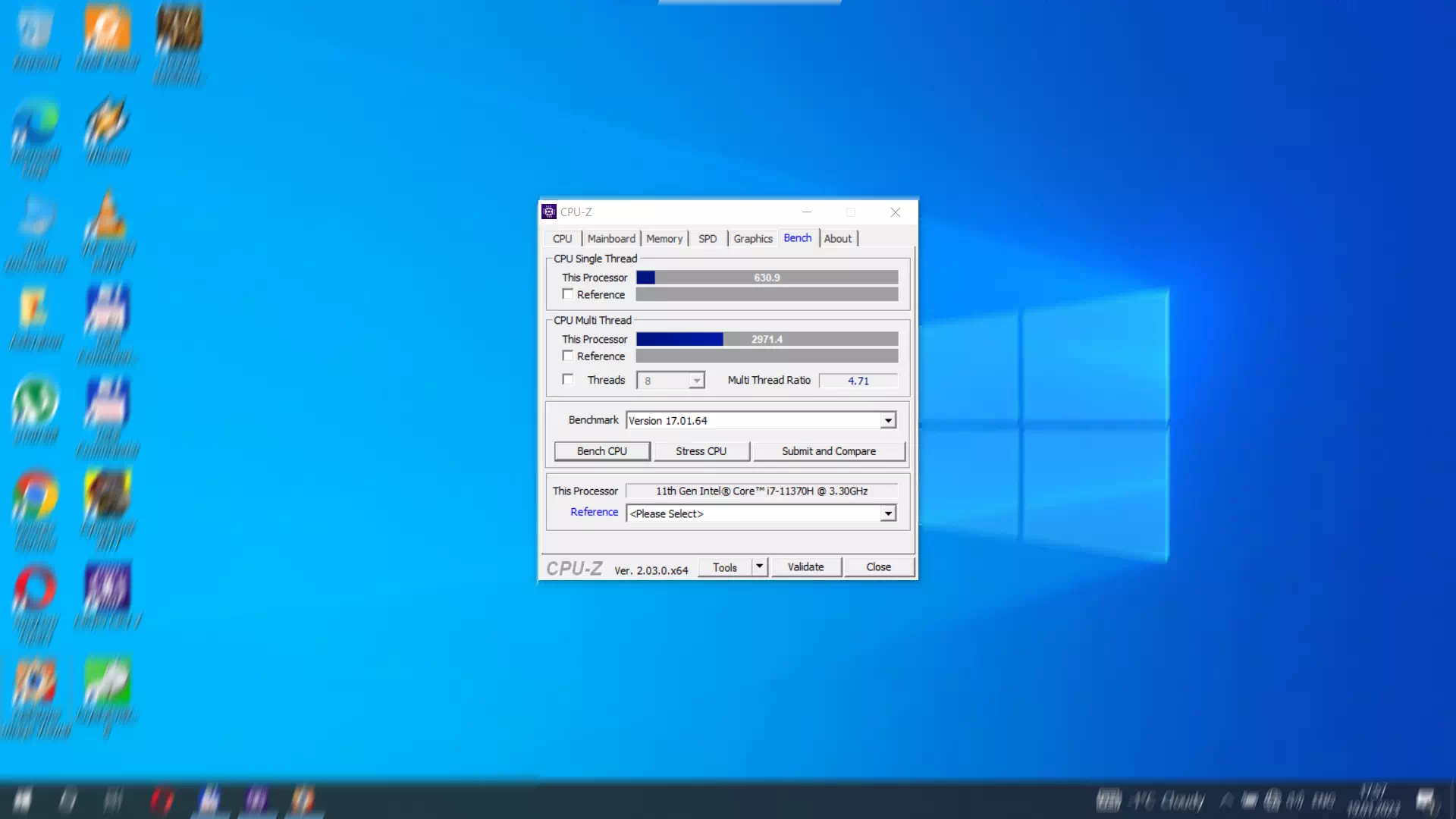
Task: Open the Reference Please Select dropdown
Action: coord(888,513)
